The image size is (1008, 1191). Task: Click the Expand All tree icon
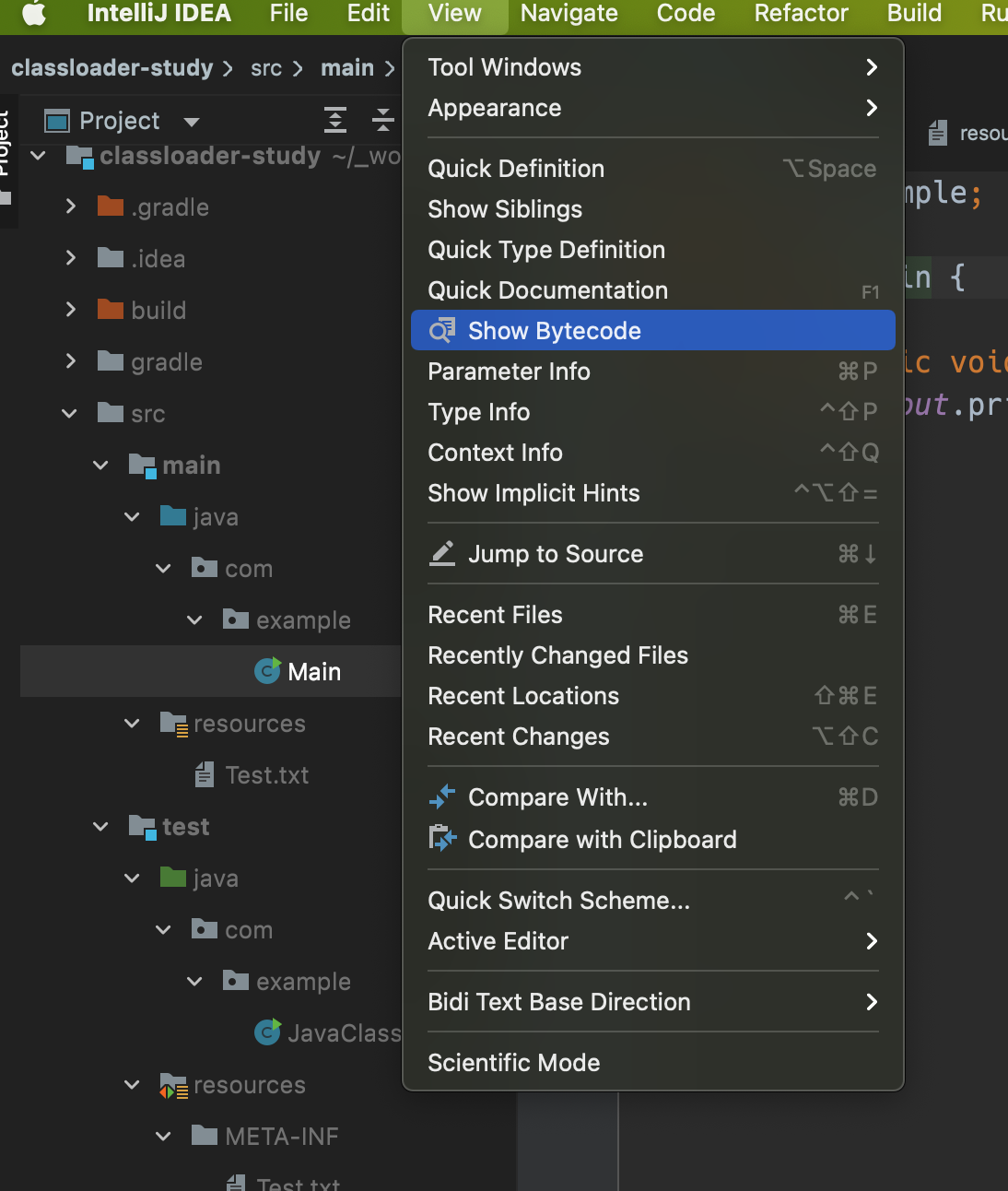point(335,120)
